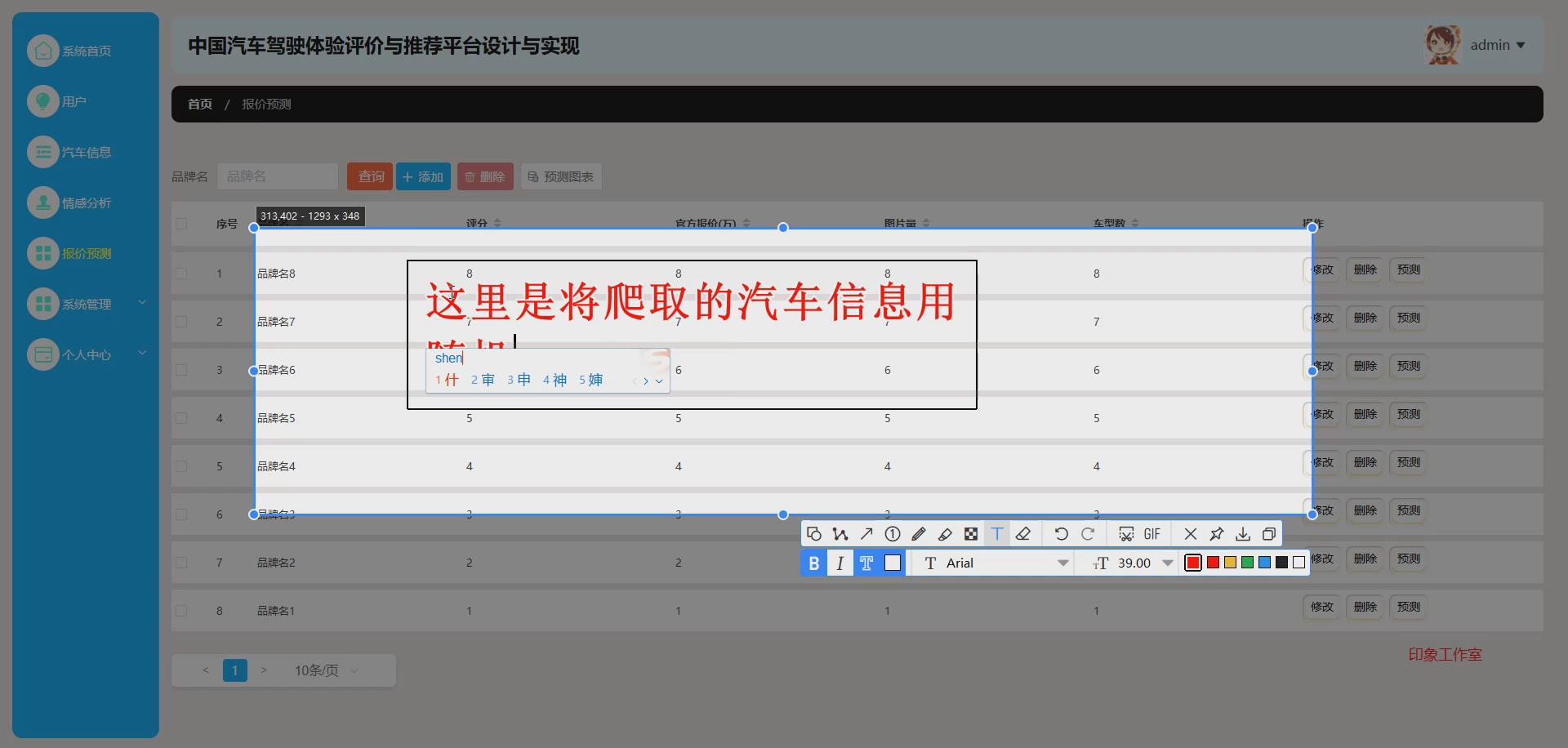Open the font size 39.00 dropdown
This screenshot has width=1568, height=748.
coord(1166,563)
